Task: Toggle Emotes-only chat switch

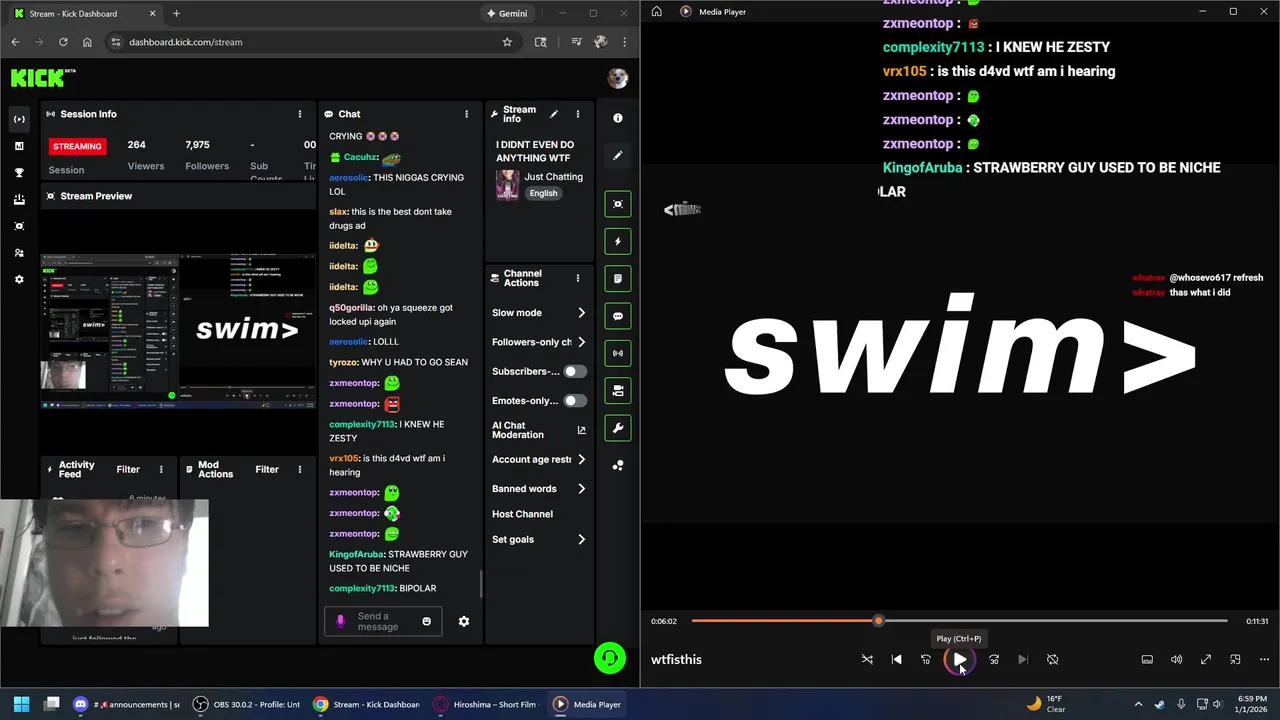Action: point(575,401)
